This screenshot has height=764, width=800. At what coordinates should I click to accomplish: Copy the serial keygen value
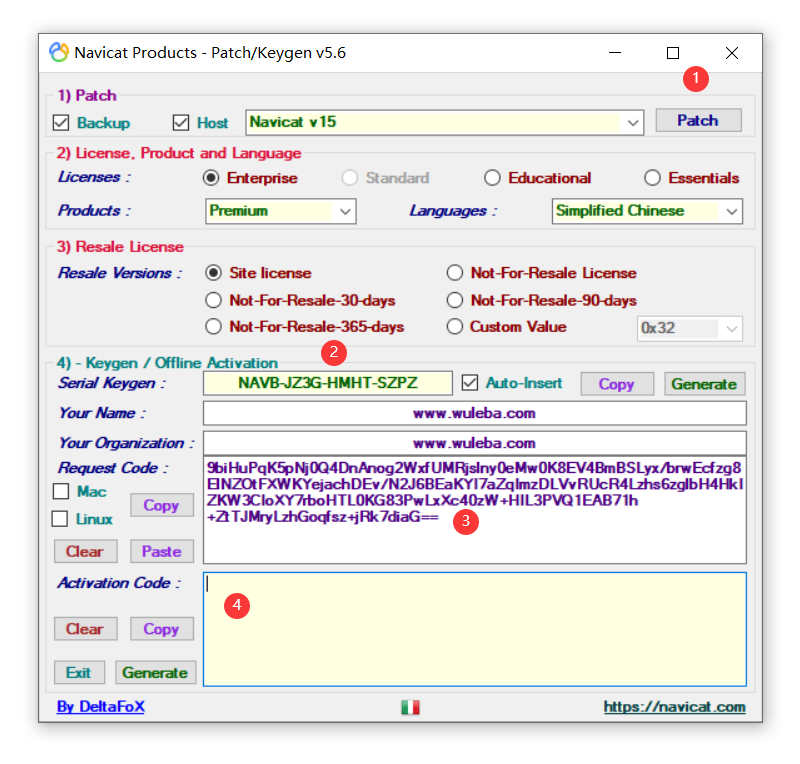tap(617, 384)
